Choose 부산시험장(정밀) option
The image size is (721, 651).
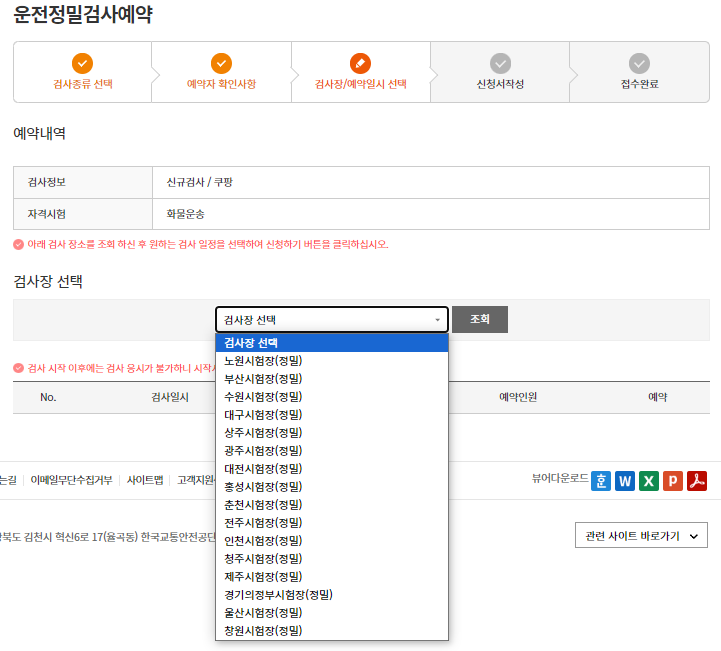pos(332,379)
